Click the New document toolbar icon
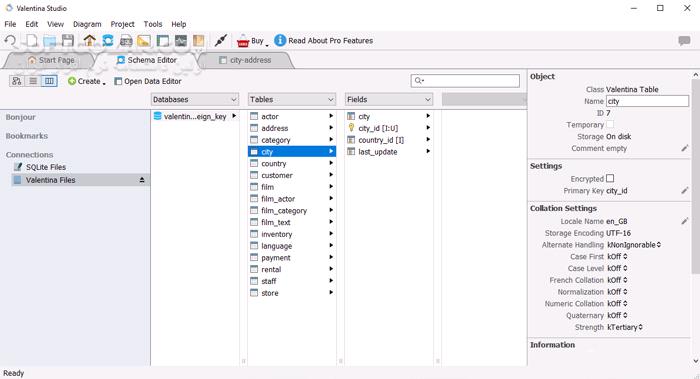Screen dimensions: 700x379 point(31,41)
